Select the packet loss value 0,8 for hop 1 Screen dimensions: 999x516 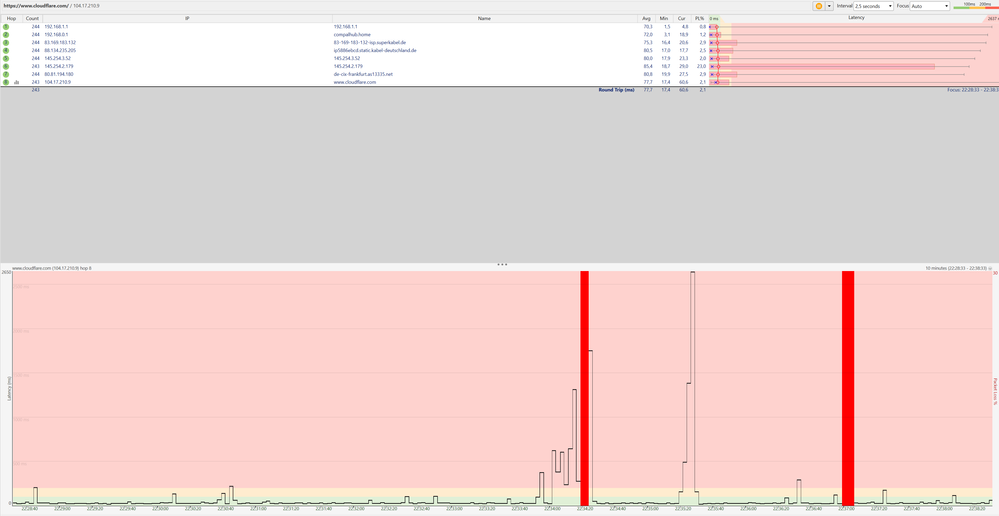point(702,27)
